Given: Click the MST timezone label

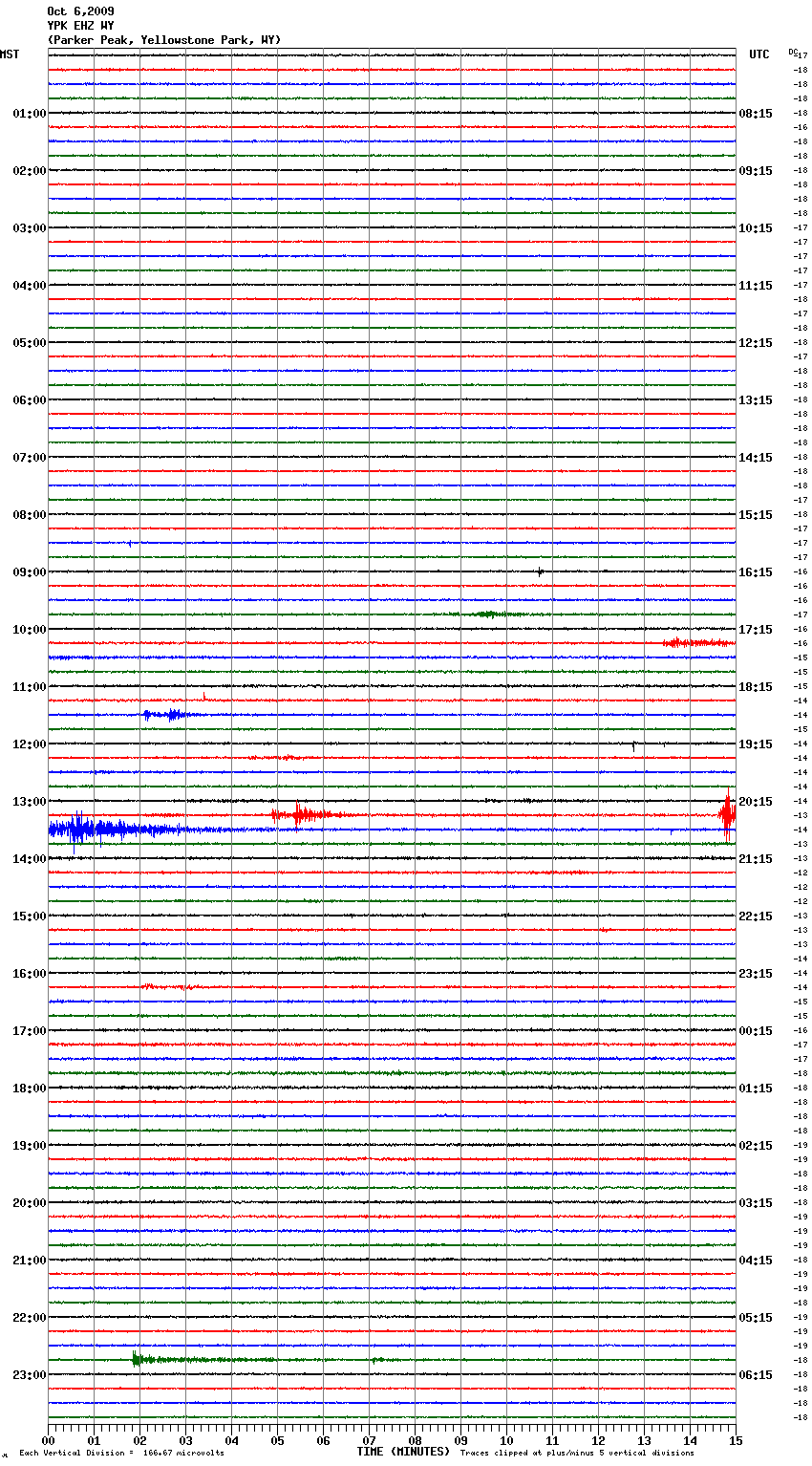Looking at the screenshot, I should [x=10, y=54].
